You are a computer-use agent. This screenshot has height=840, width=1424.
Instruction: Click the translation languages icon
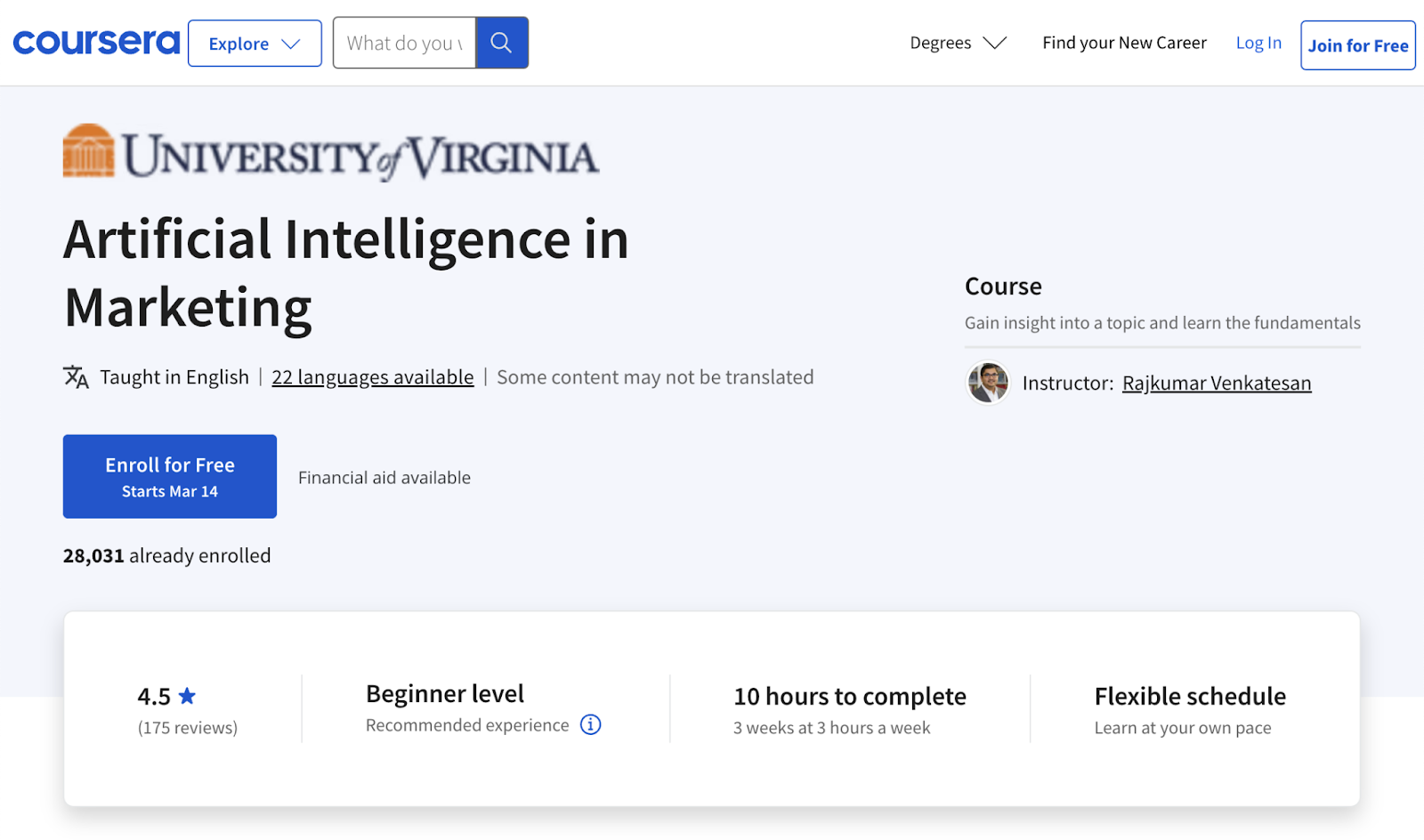point(76,377)
